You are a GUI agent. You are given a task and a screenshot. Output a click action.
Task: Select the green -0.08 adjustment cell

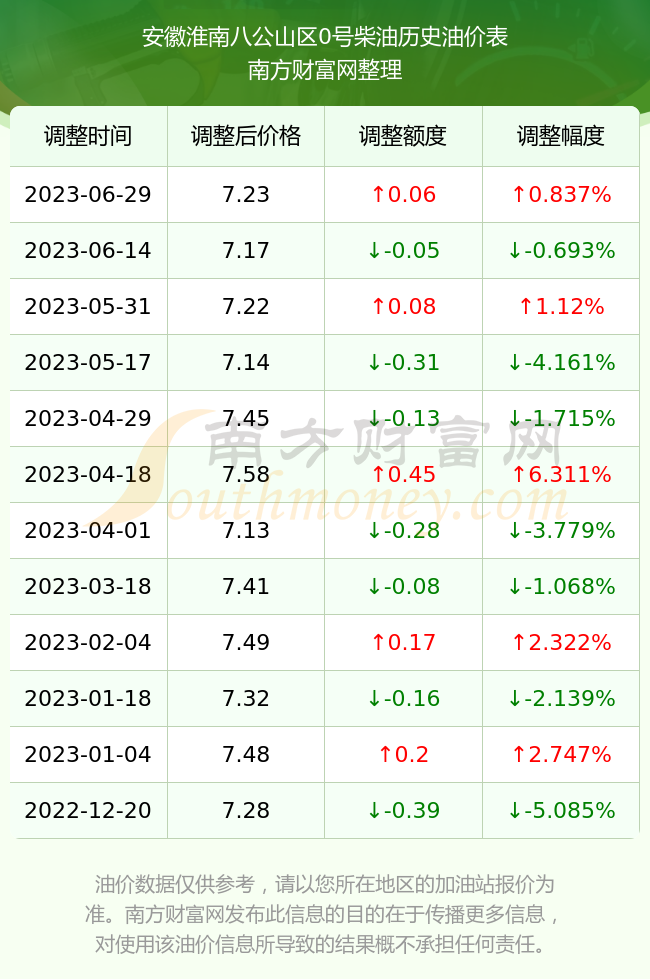[x=403, y=586]
